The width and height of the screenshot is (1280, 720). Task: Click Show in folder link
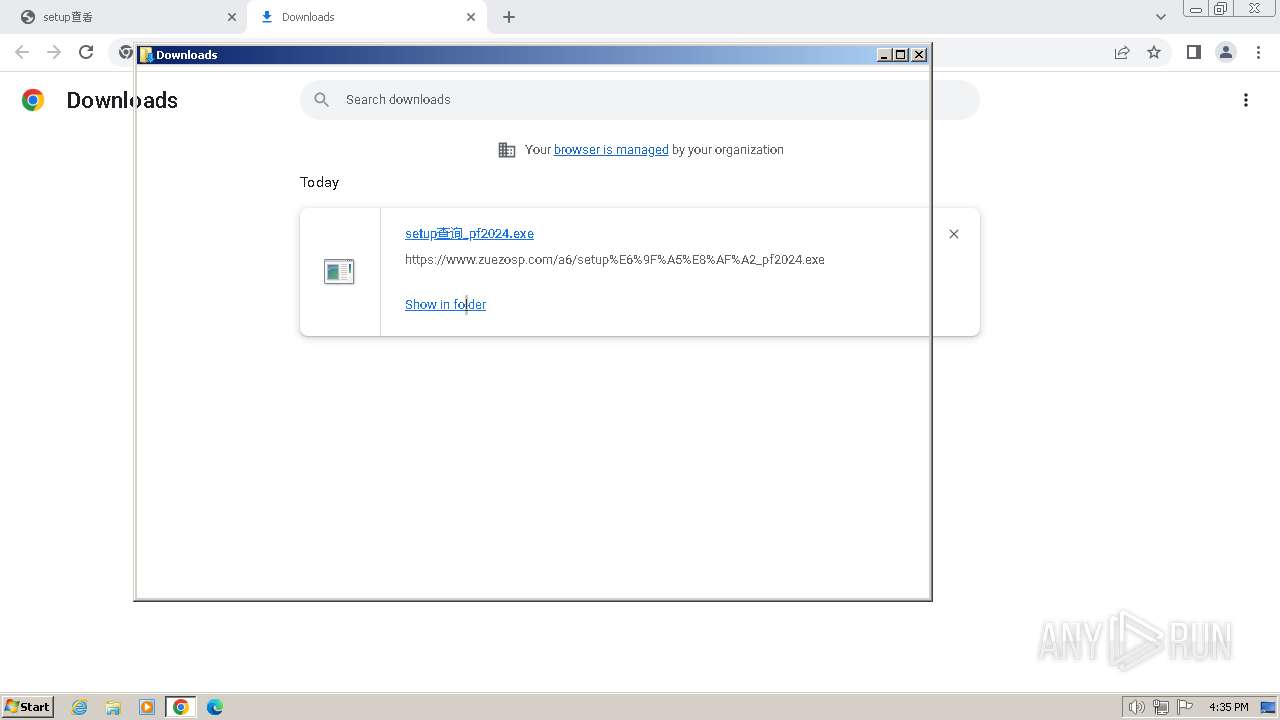(445, 305)
